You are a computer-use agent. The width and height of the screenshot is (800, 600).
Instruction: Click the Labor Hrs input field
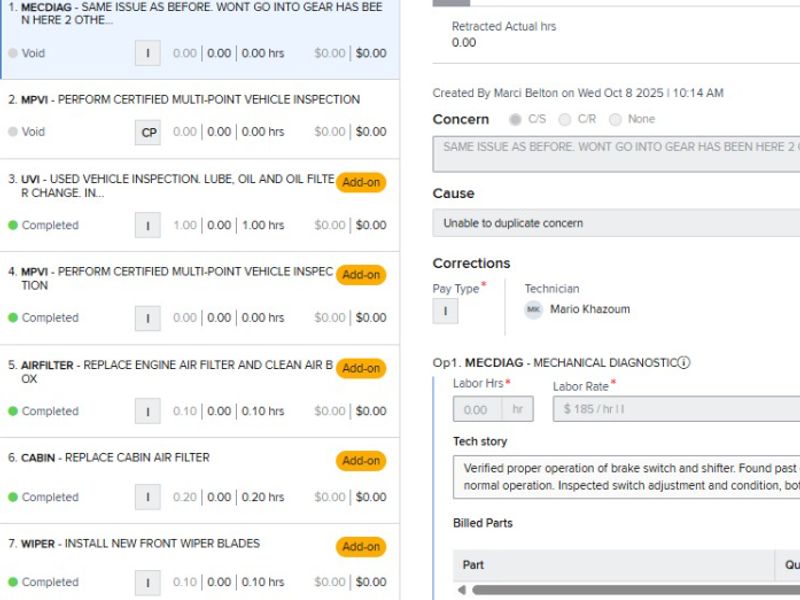(x=478, y=409)
